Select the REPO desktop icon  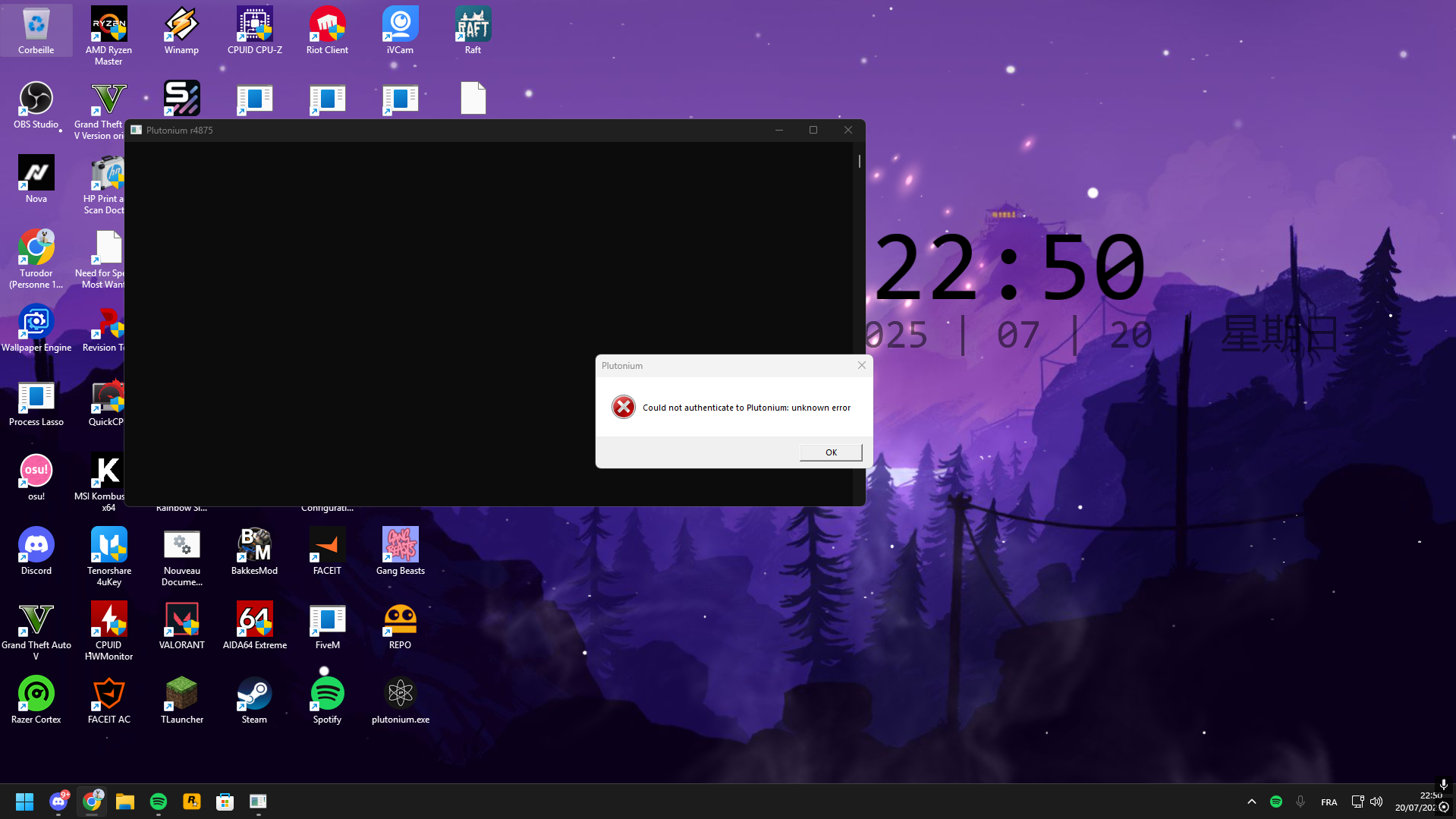tap(400, 626)
